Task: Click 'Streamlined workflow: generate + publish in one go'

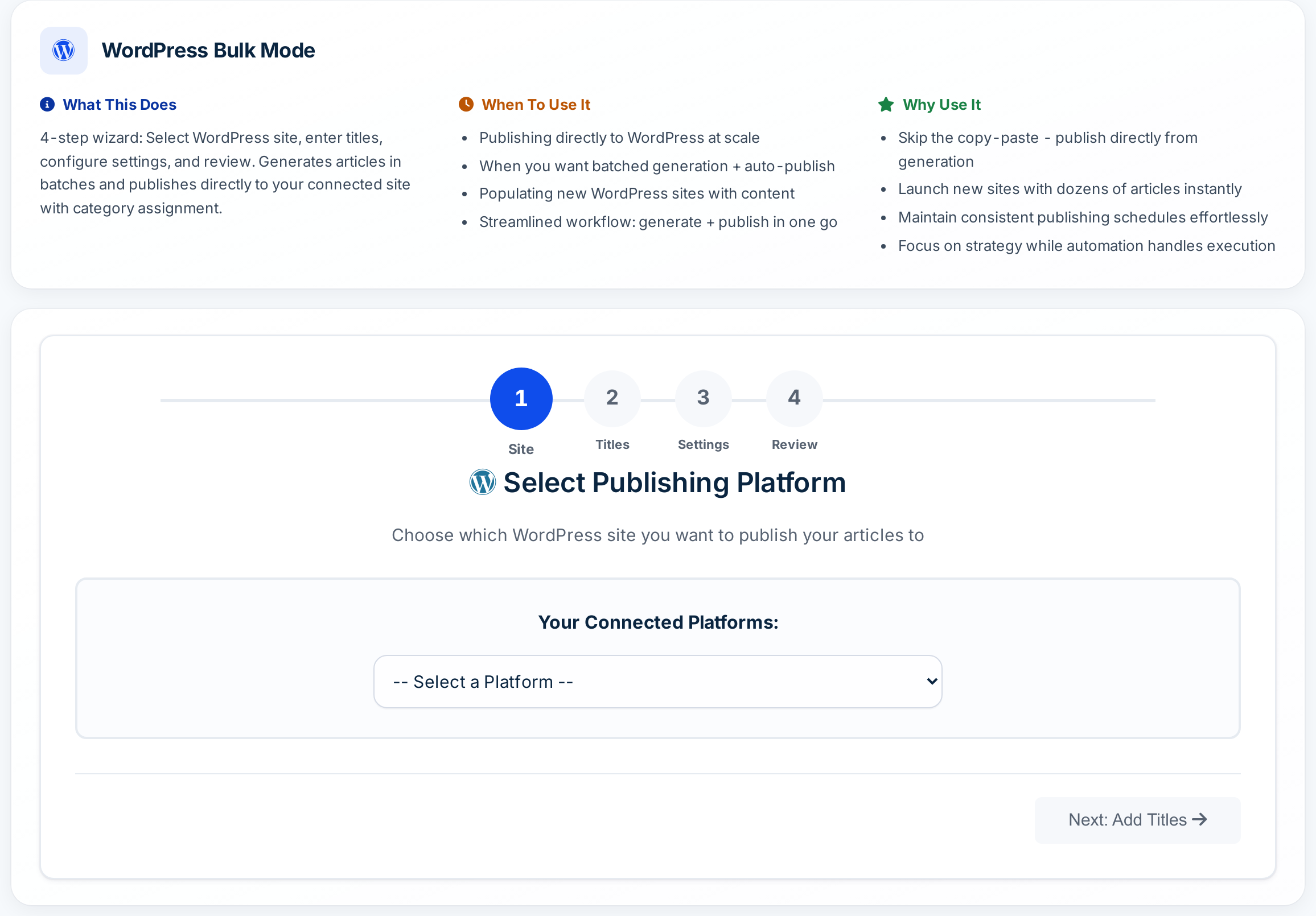Action: 658,222
